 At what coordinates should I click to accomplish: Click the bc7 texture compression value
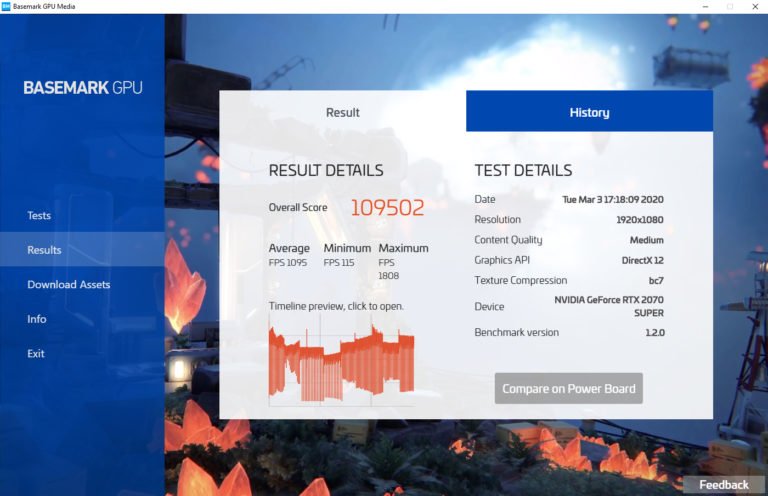tap(656, 281)
